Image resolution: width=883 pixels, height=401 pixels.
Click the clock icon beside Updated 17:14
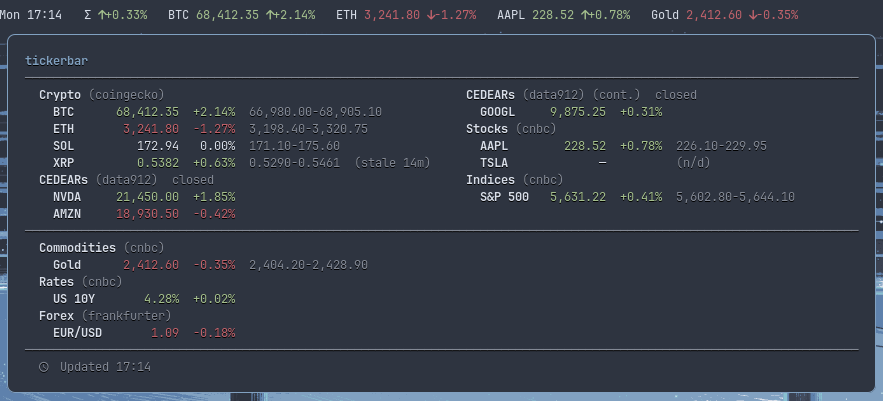click(x=44, y=367)
